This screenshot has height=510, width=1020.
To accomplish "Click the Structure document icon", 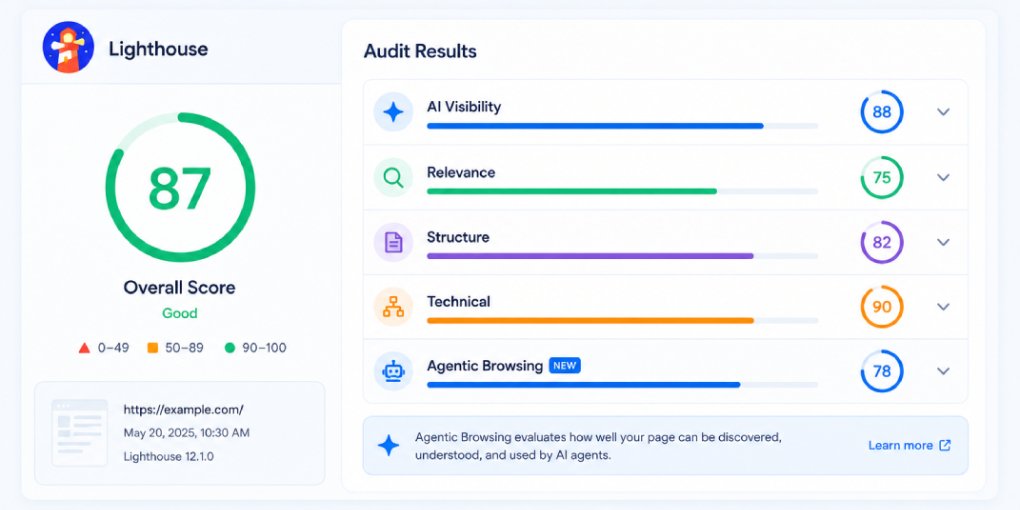I will click(393, 242).
